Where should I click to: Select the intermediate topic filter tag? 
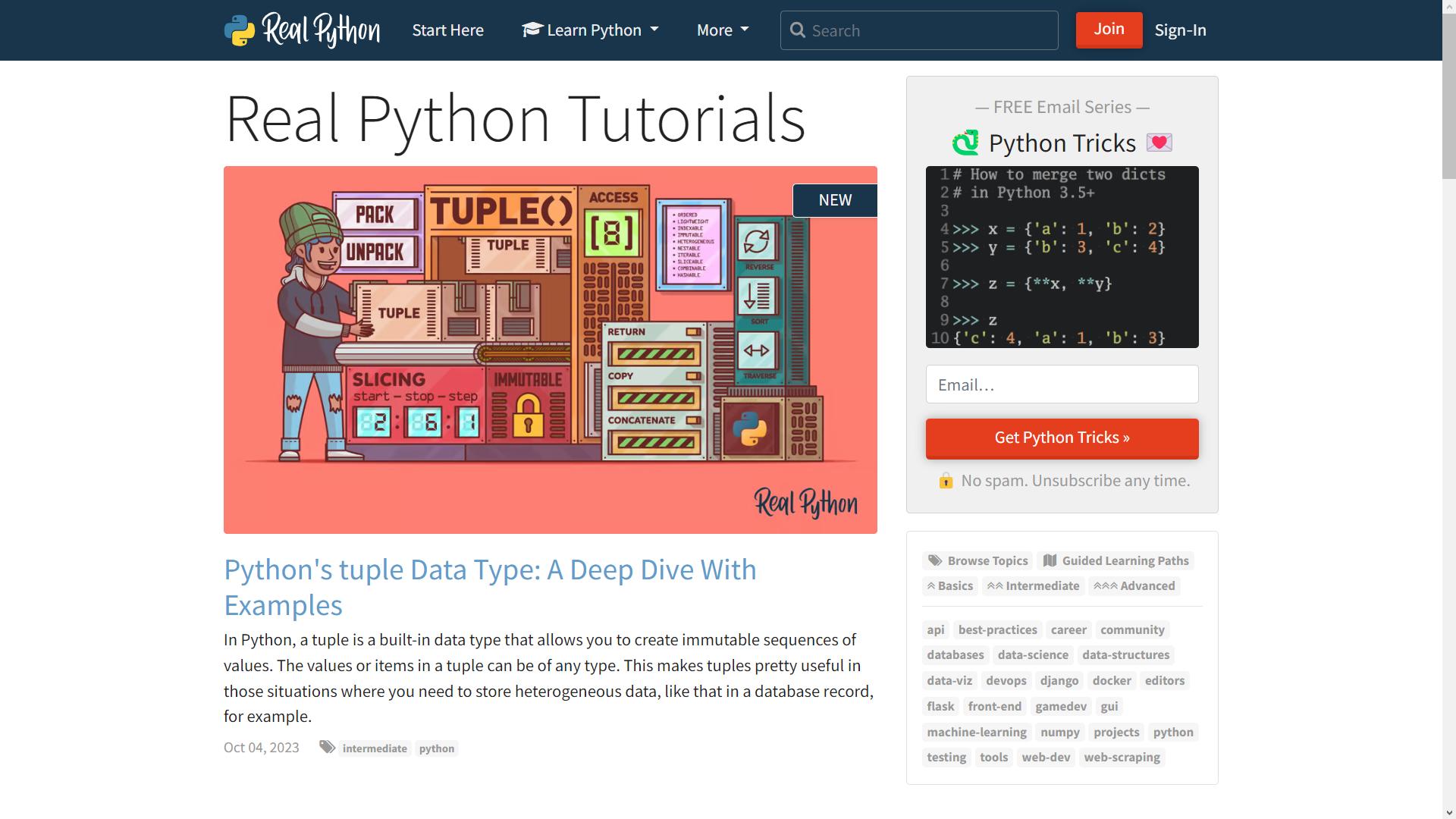tap(1033, 585)
